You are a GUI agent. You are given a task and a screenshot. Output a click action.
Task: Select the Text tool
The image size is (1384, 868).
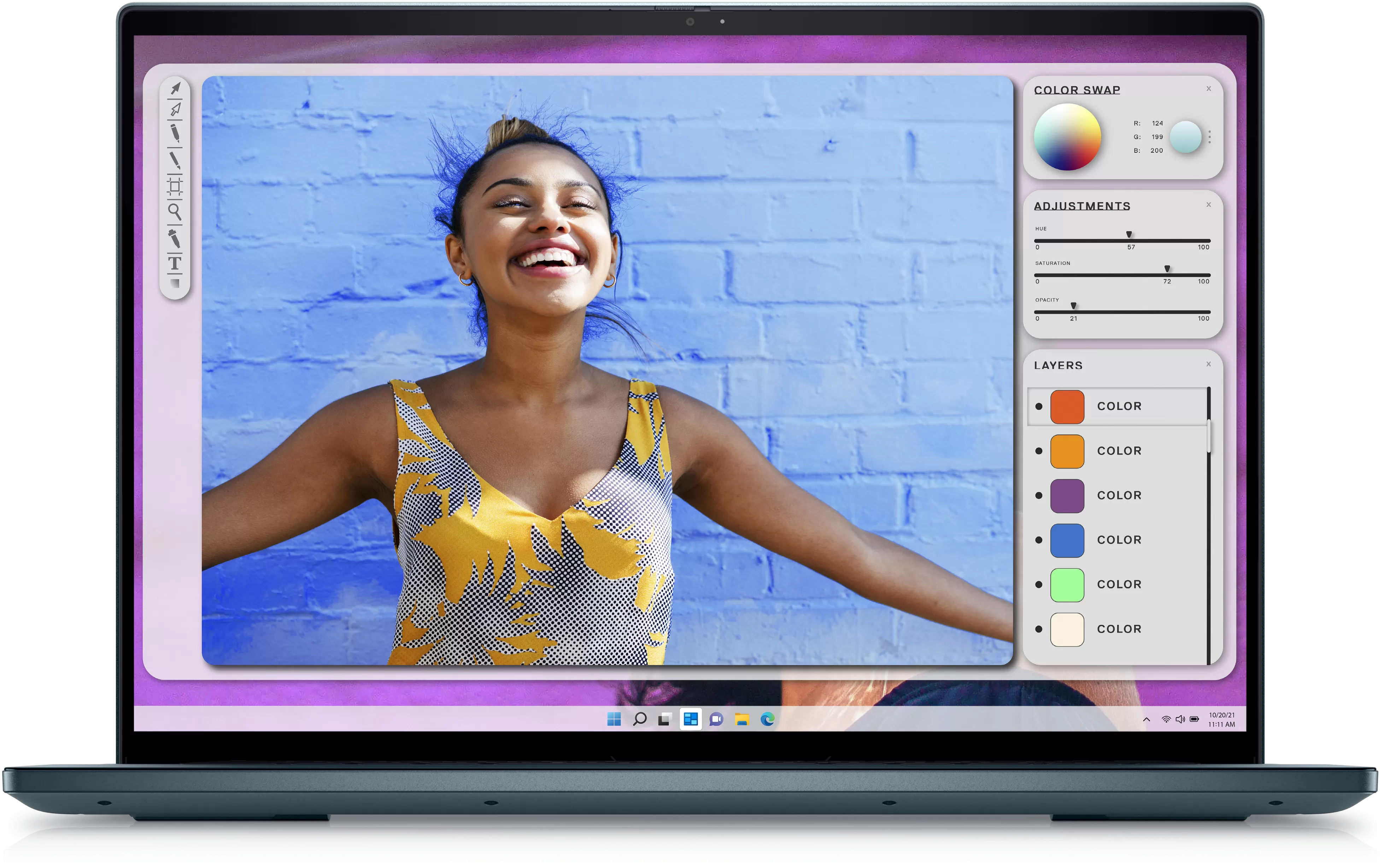coord(175,264)
